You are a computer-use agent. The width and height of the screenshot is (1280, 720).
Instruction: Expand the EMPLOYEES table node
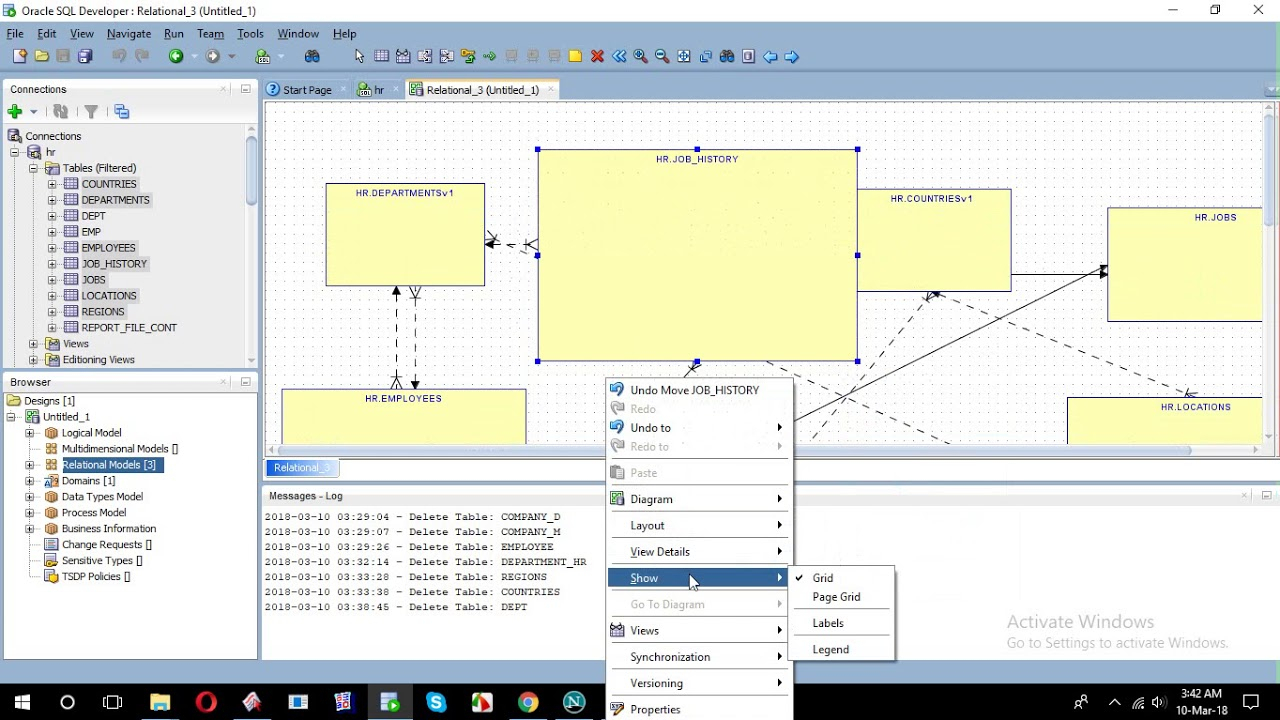54,247
